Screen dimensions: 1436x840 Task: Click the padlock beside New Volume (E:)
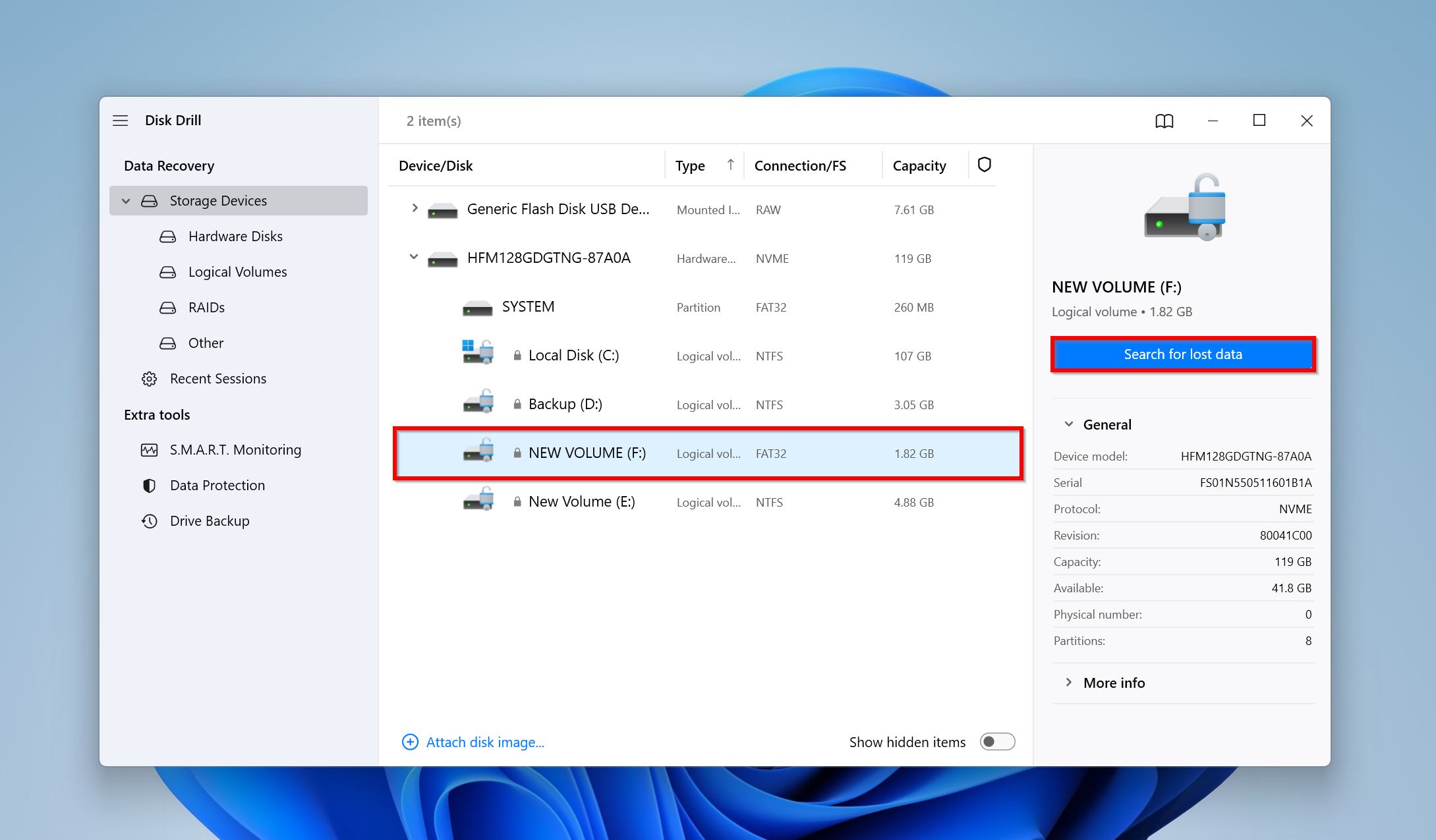pyautogui.click(x=517, y=502)
